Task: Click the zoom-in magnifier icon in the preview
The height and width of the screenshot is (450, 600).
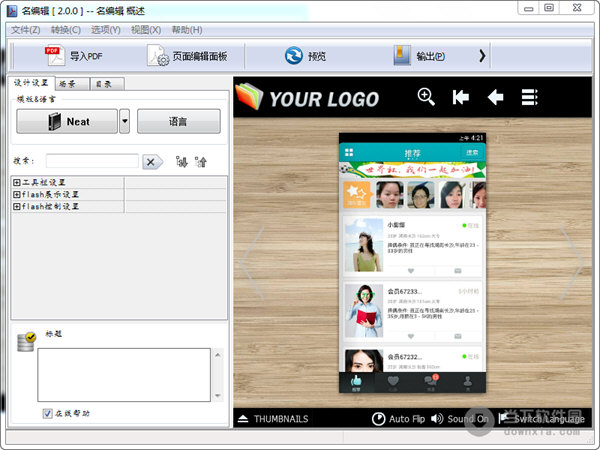Action: (x=426, y=97)
